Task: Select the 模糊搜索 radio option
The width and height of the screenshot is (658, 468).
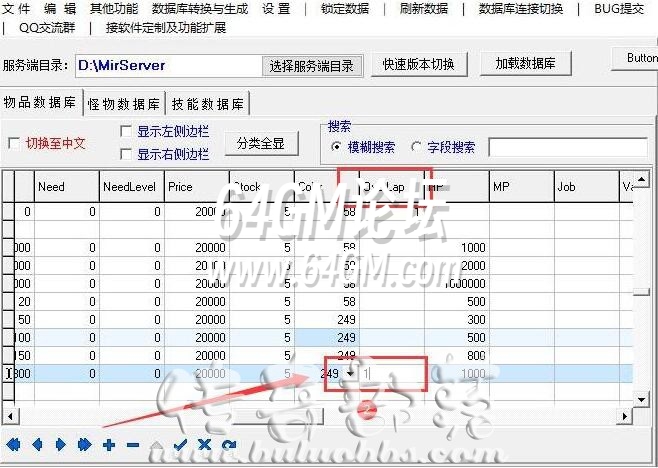Action: point(336,147)
